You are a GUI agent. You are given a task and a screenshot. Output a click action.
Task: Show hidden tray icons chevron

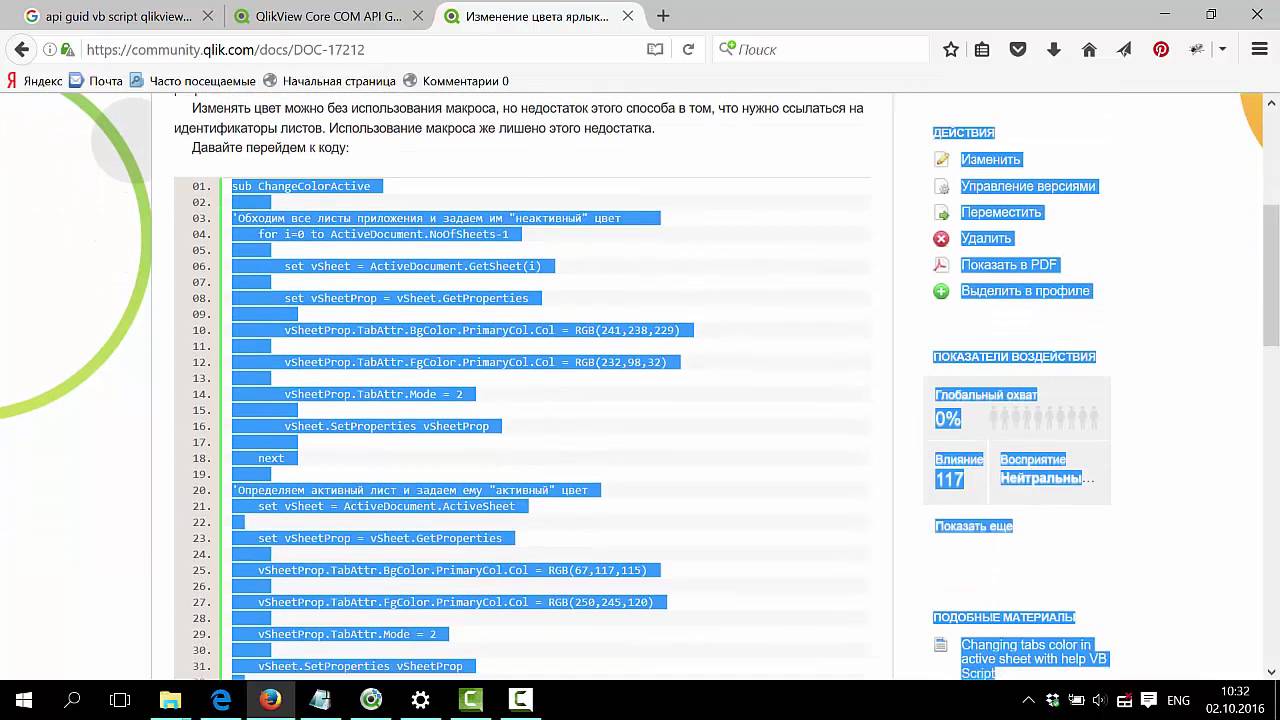[x=1028, y=700]
